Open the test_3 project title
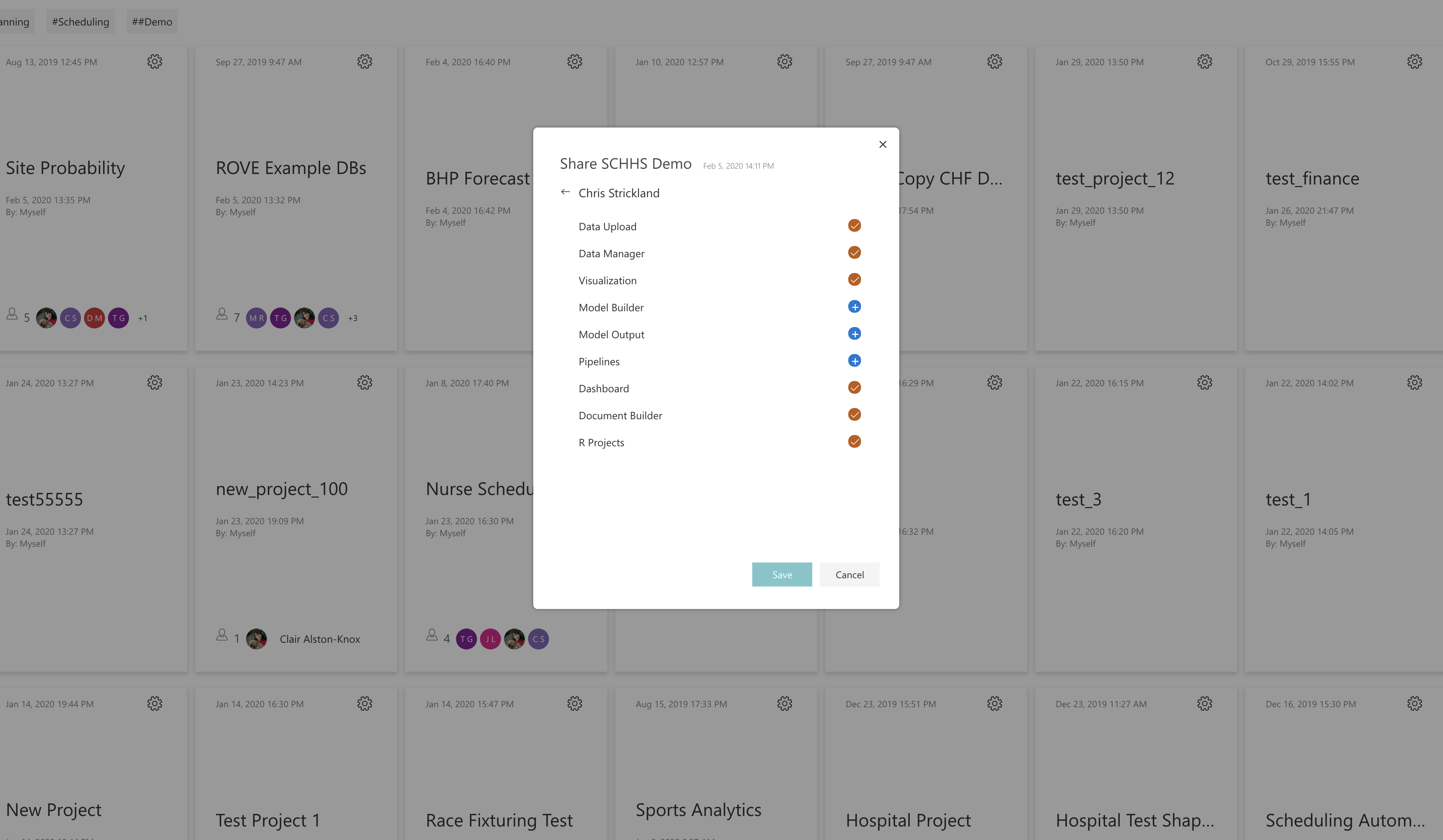Screen dimensions: 1443x840 pyautogui.click(x=1078, y=499)
